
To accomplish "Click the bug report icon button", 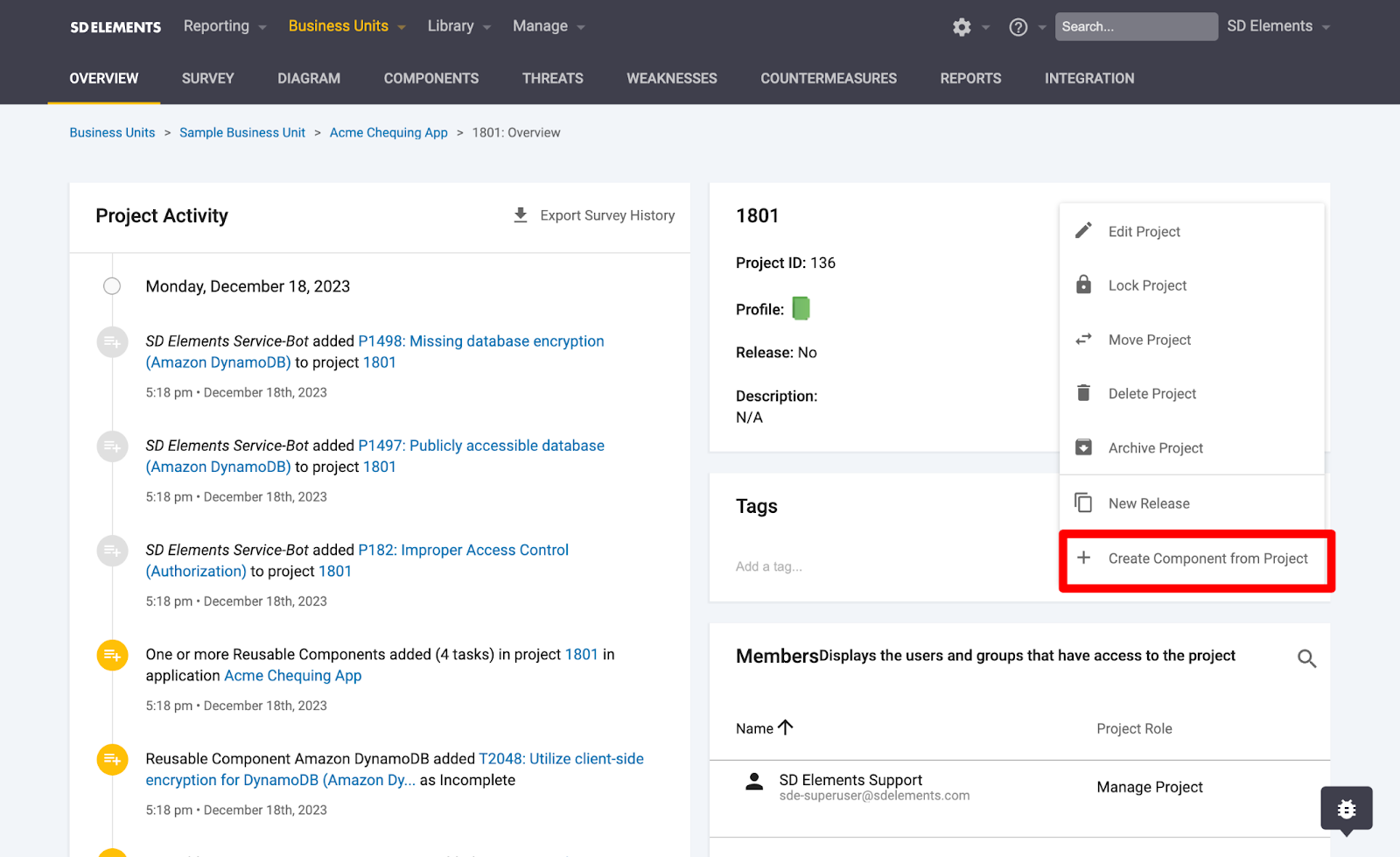I will click(1347, 809).
